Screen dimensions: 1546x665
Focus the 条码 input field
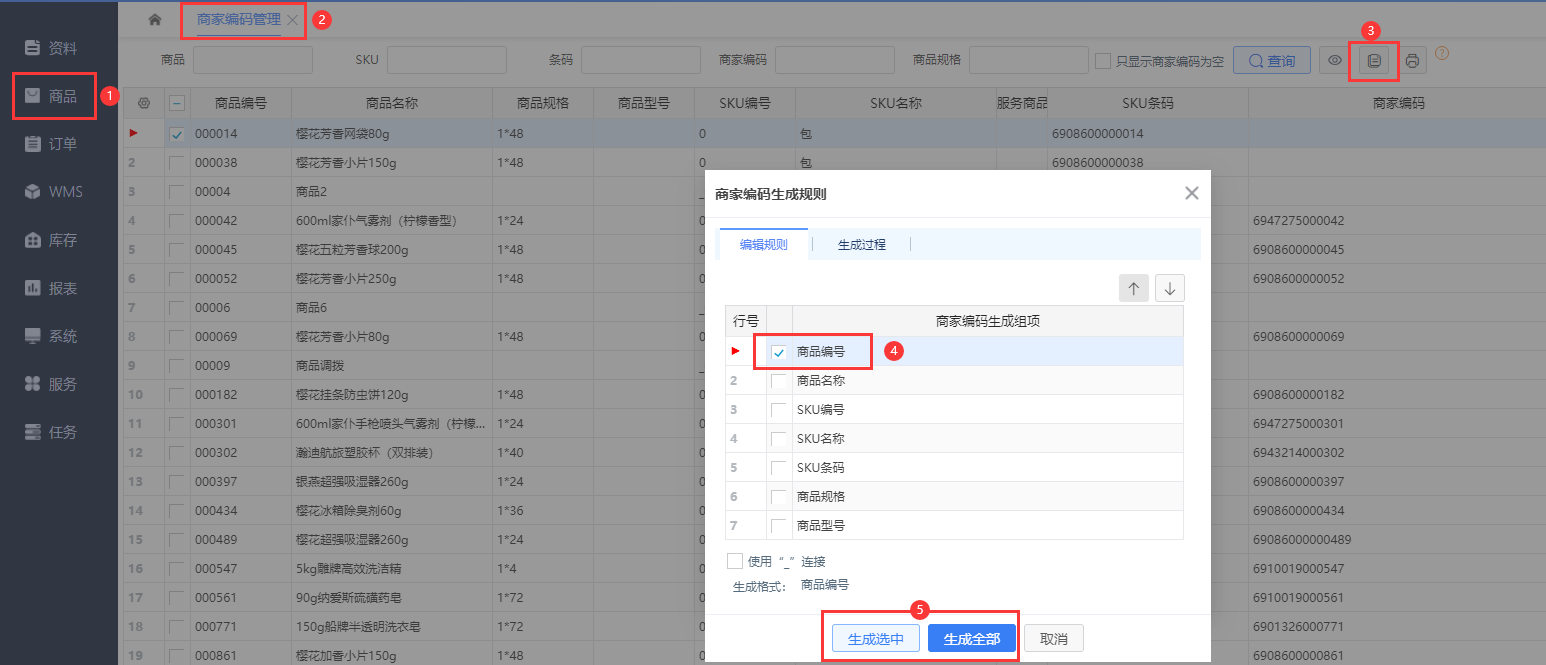[641, 60]
